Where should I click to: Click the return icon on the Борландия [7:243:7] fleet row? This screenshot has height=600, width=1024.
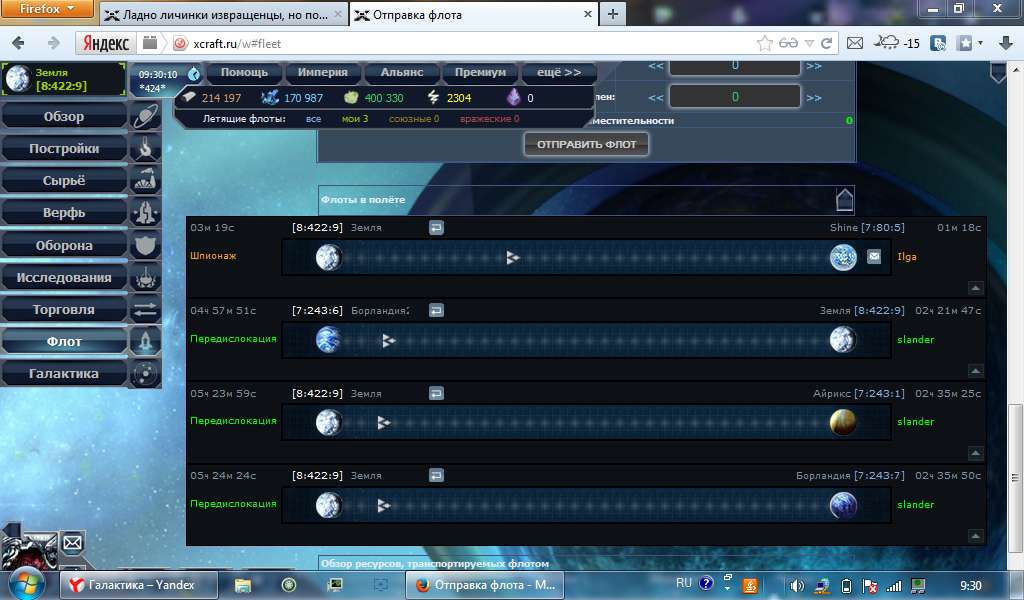(x=436, y=475)
